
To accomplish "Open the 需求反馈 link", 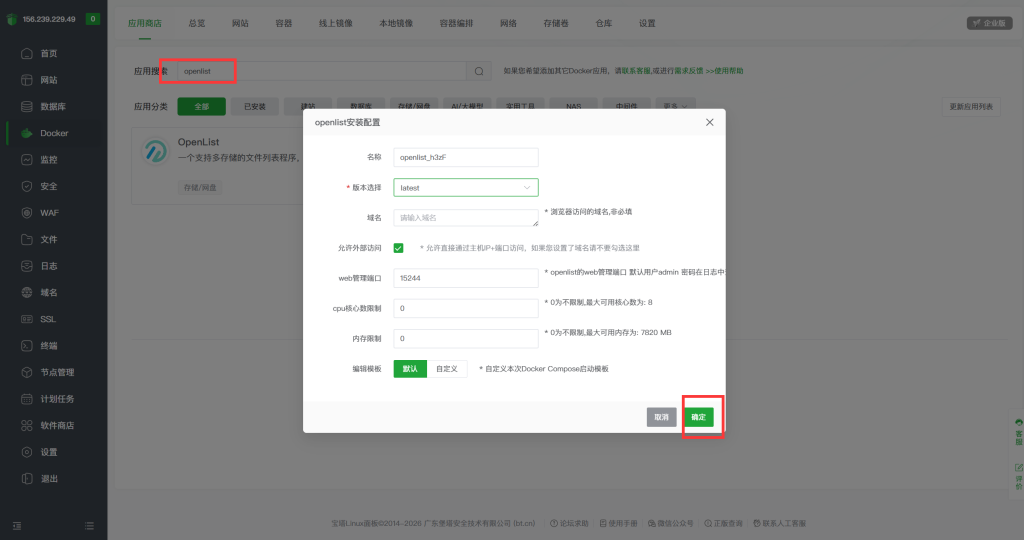I will tap(689, 71).
